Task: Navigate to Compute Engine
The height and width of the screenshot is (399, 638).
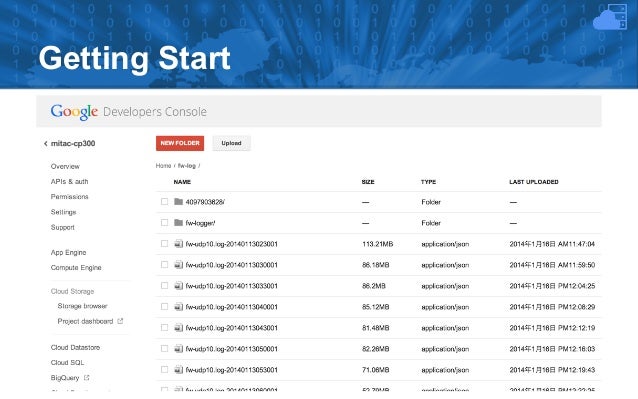Action: (x=76, y=268)
